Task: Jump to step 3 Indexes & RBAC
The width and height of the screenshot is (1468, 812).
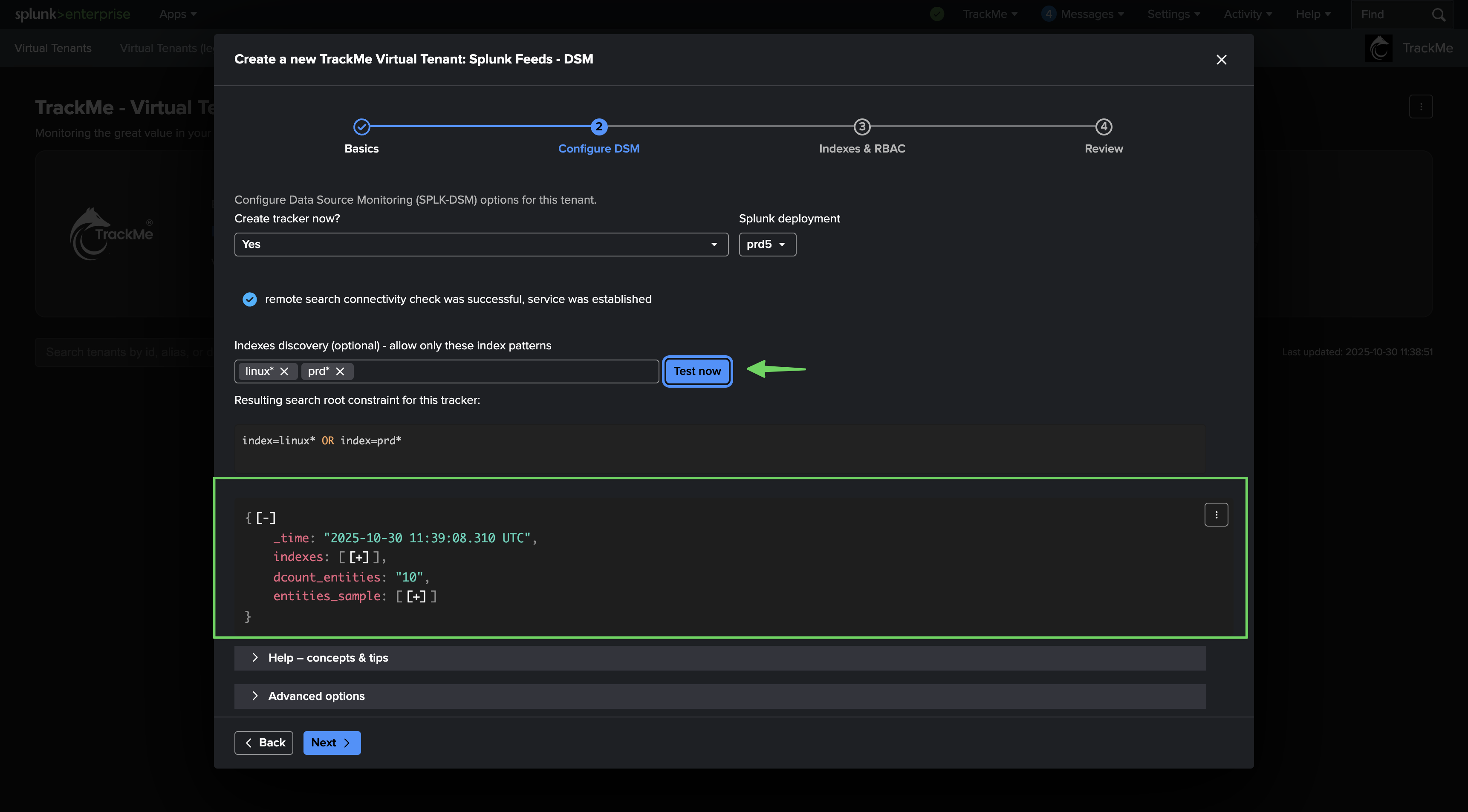Action: point(861,127)
